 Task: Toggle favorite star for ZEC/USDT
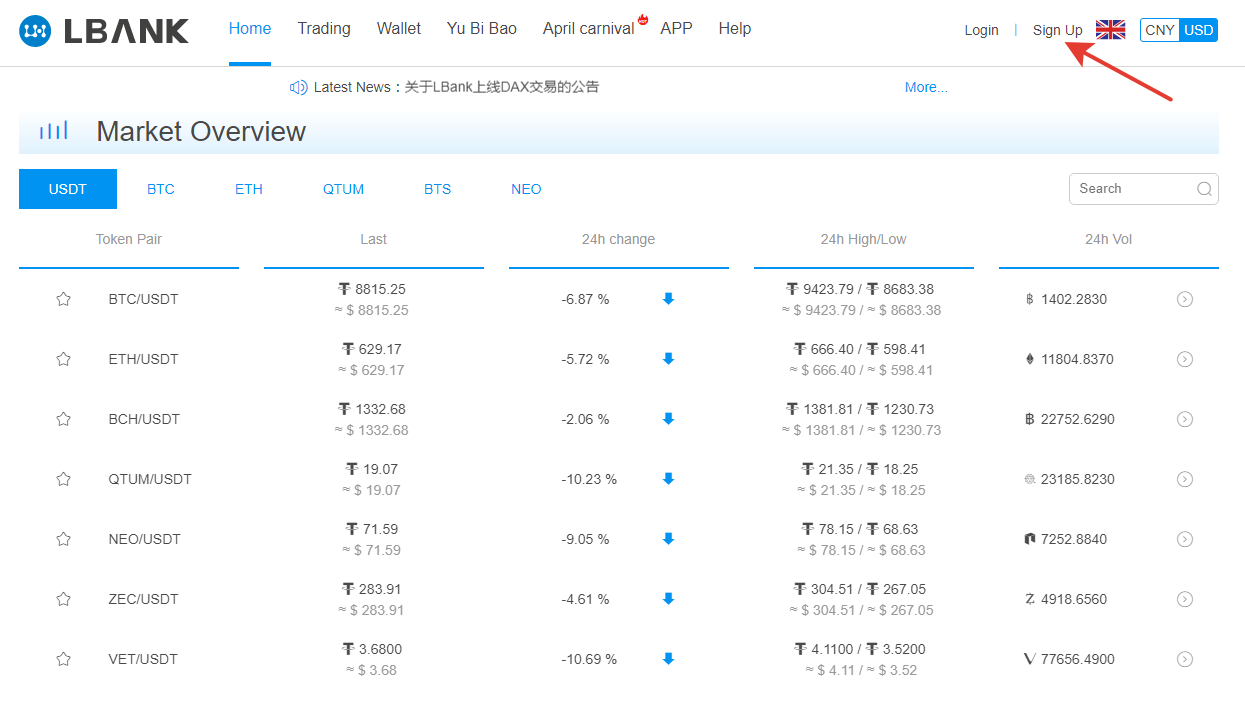pos(64,599)
